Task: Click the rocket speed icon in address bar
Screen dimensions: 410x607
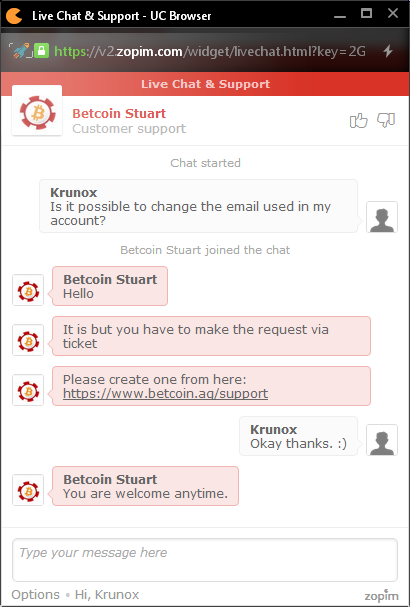Action: [x=20, y=51]
